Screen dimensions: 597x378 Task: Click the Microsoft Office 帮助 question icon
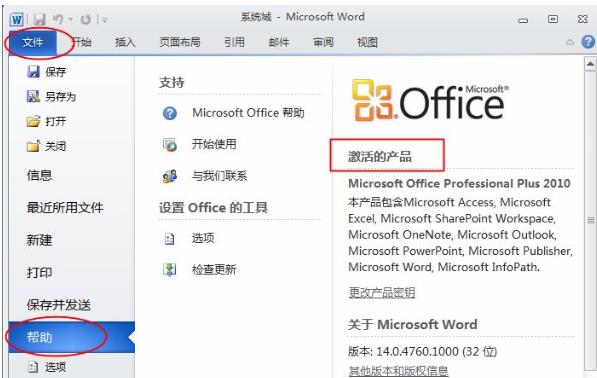pyautogui.click(x=170, y=113)
